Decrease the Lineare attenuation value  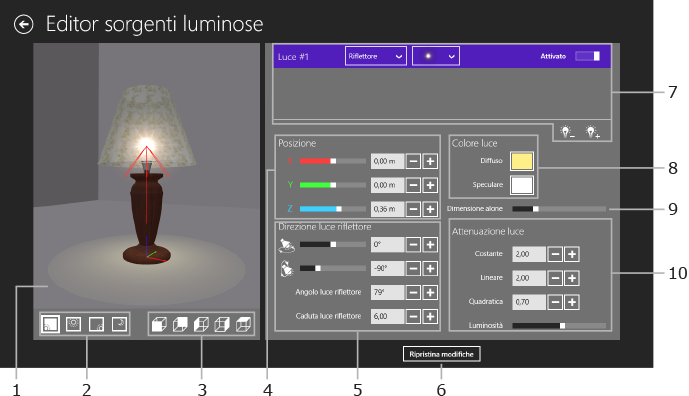[555, 278]
